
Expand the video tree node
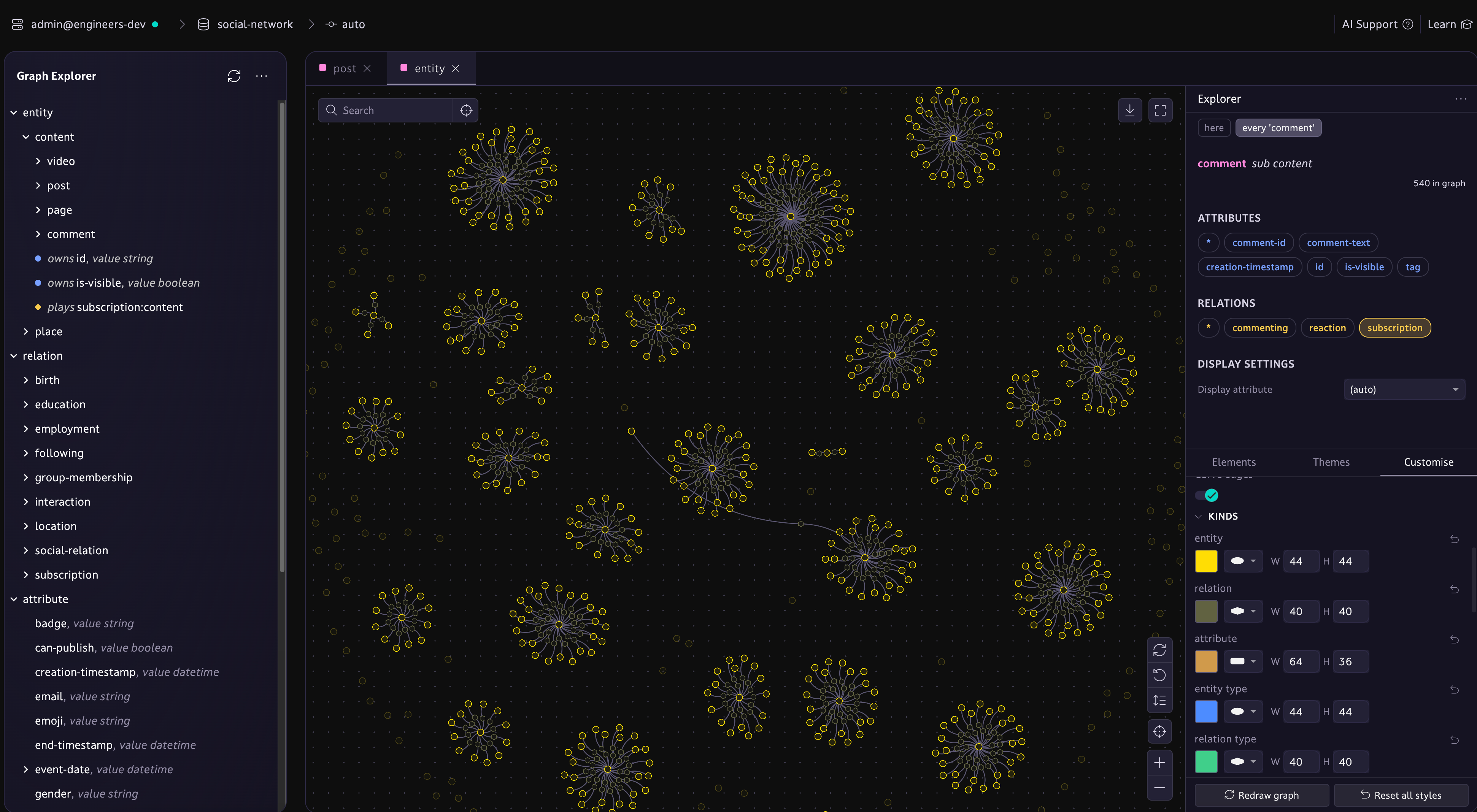38,162
